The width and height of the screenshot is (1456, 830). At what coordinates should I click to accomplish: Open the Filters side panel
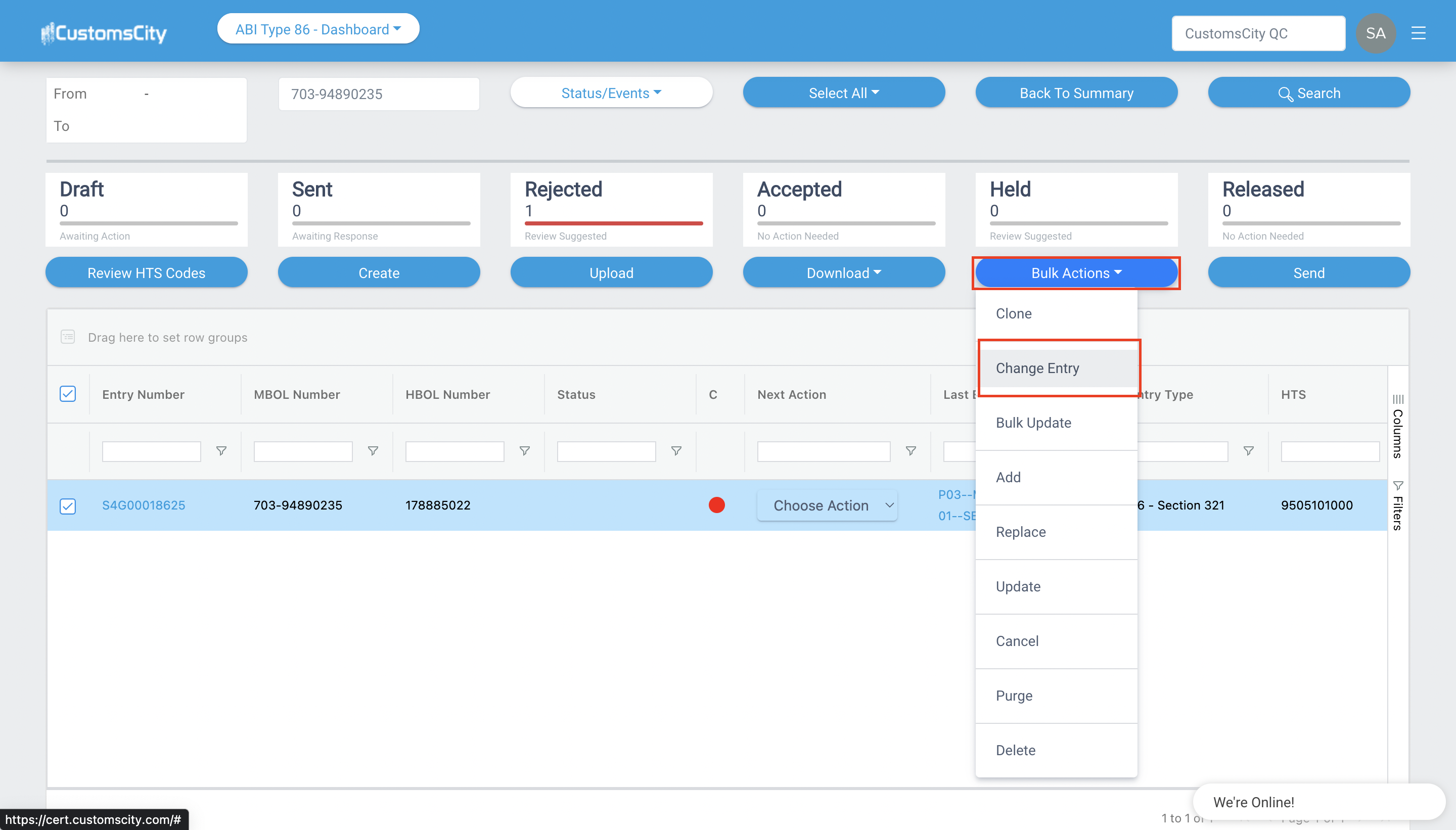pyautogui.click(x=1398, y=506)
